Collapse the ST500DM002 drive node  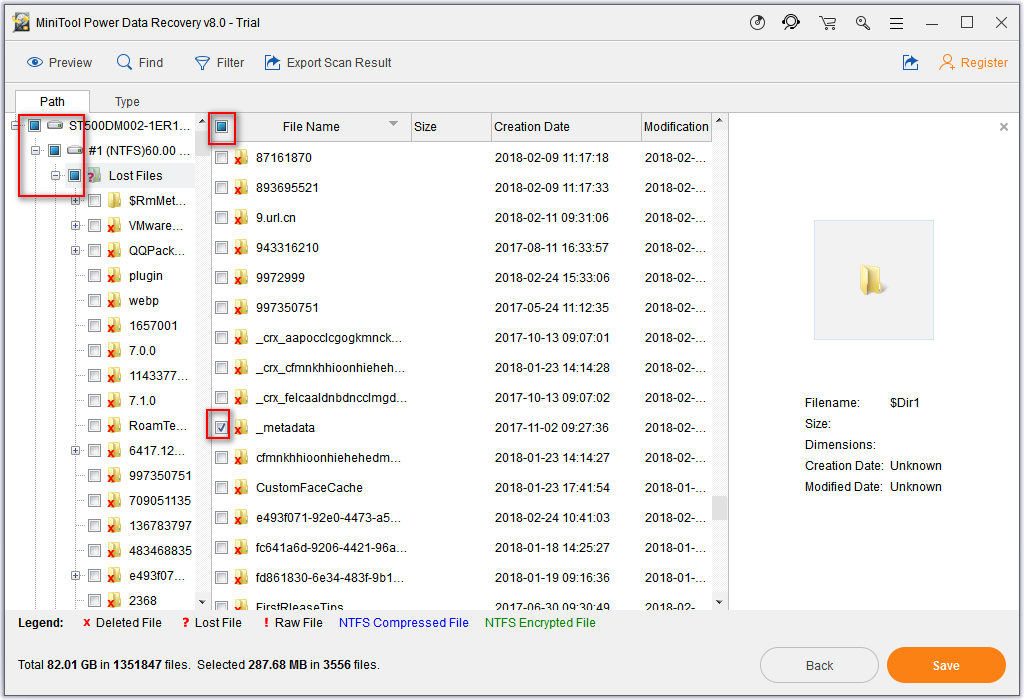[15, 125]
